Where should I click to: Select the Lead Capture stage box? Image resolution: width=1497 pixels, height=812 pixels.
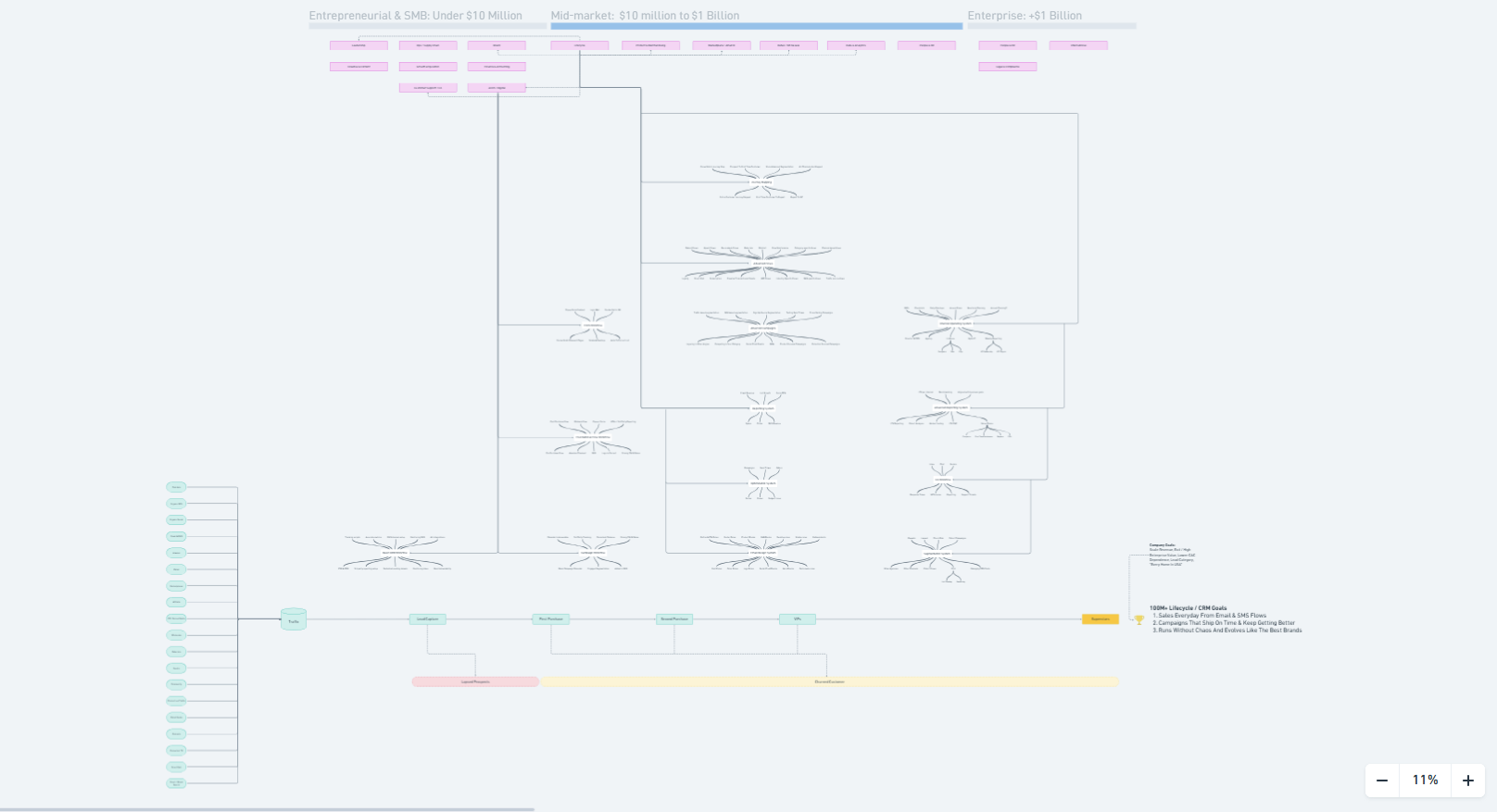point(428,619)
